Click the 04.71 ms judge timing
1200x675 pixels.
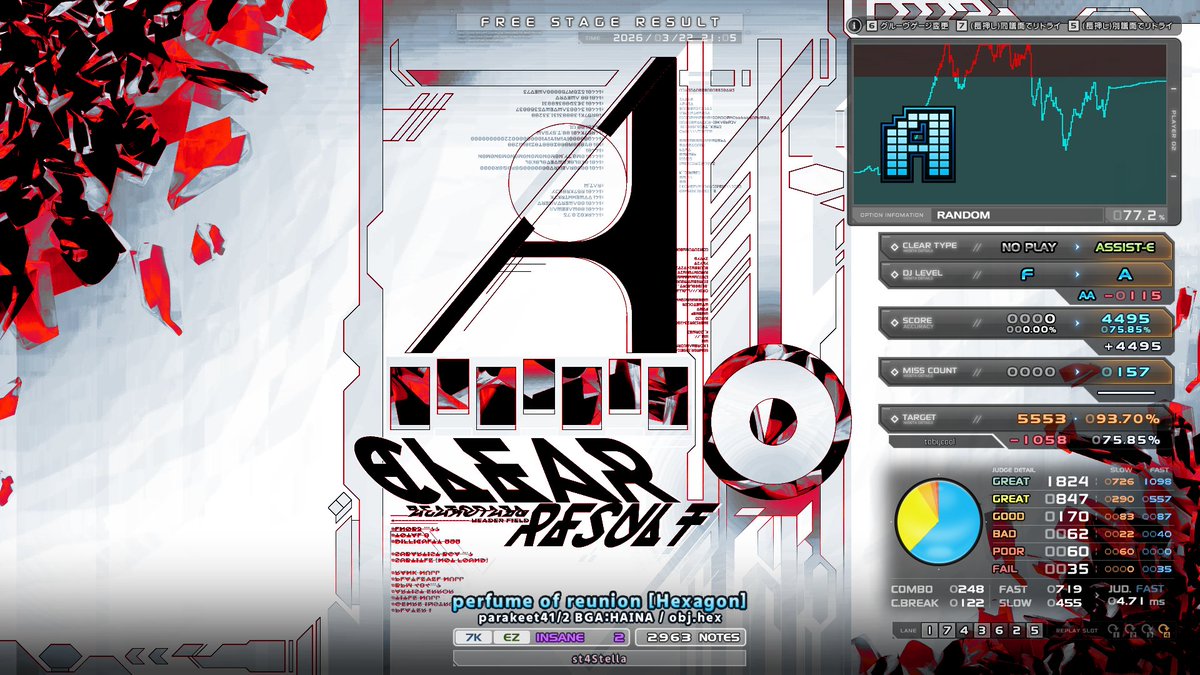click(1137, 601)
